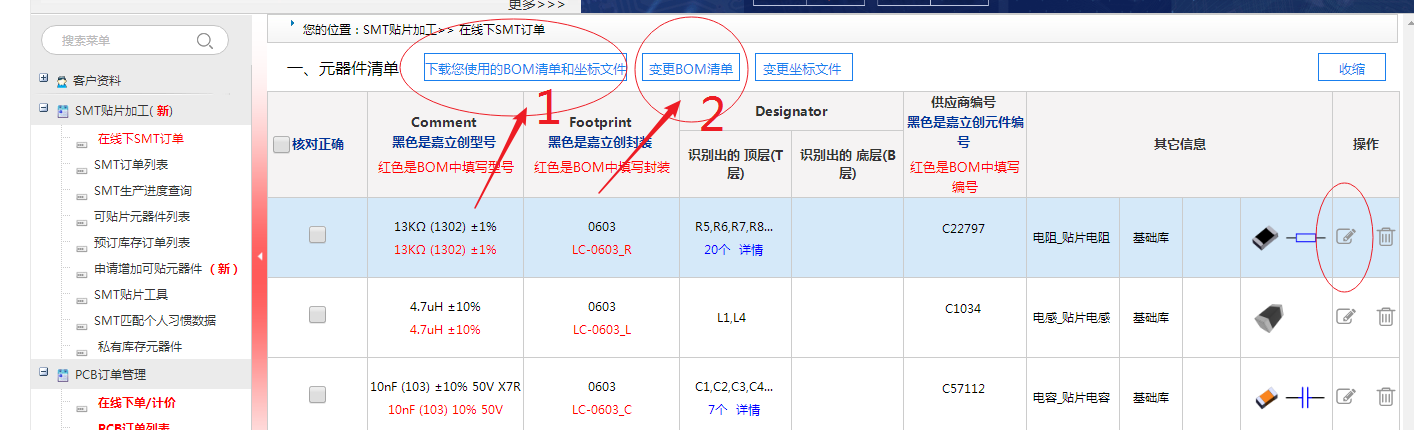1414x430 pixels.
Task: Collapse sidebar using red arrow handle
Action: tap(260, 257)
